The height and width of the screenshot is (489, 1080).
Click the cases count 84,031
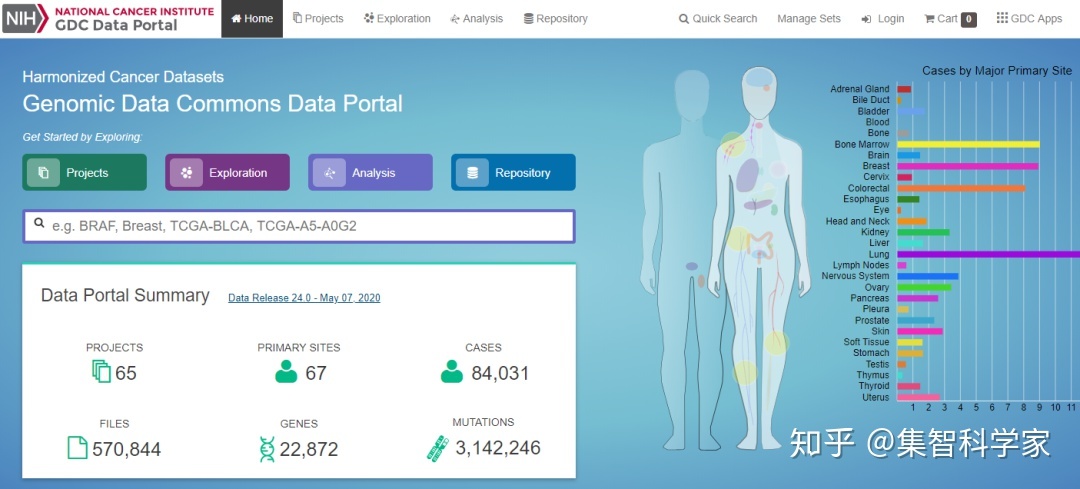coord(500,373)
